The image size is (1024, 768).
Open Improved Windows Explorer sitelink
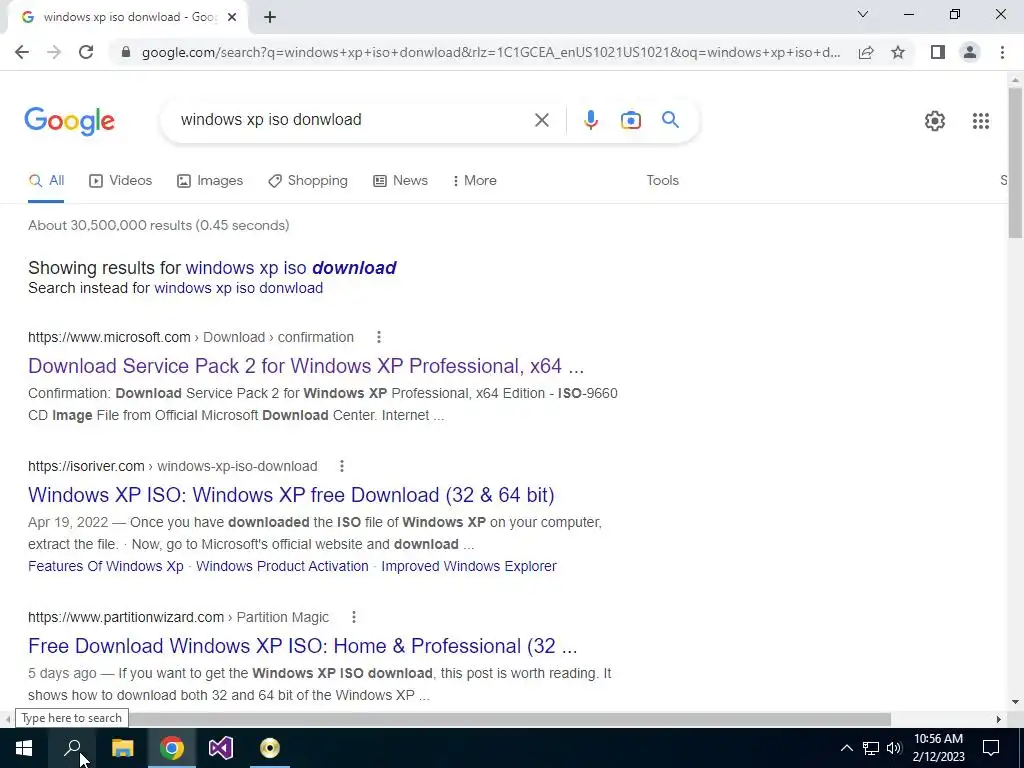pyautogui.click(x=469, y=566)
